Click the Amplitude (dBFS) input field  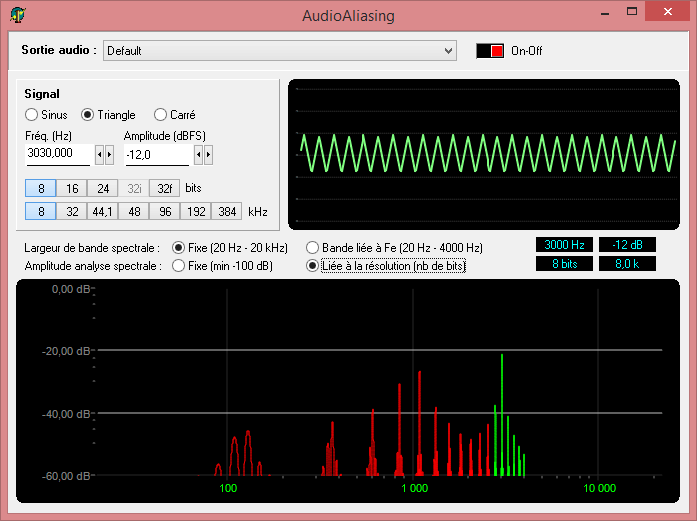pos(156,154)
